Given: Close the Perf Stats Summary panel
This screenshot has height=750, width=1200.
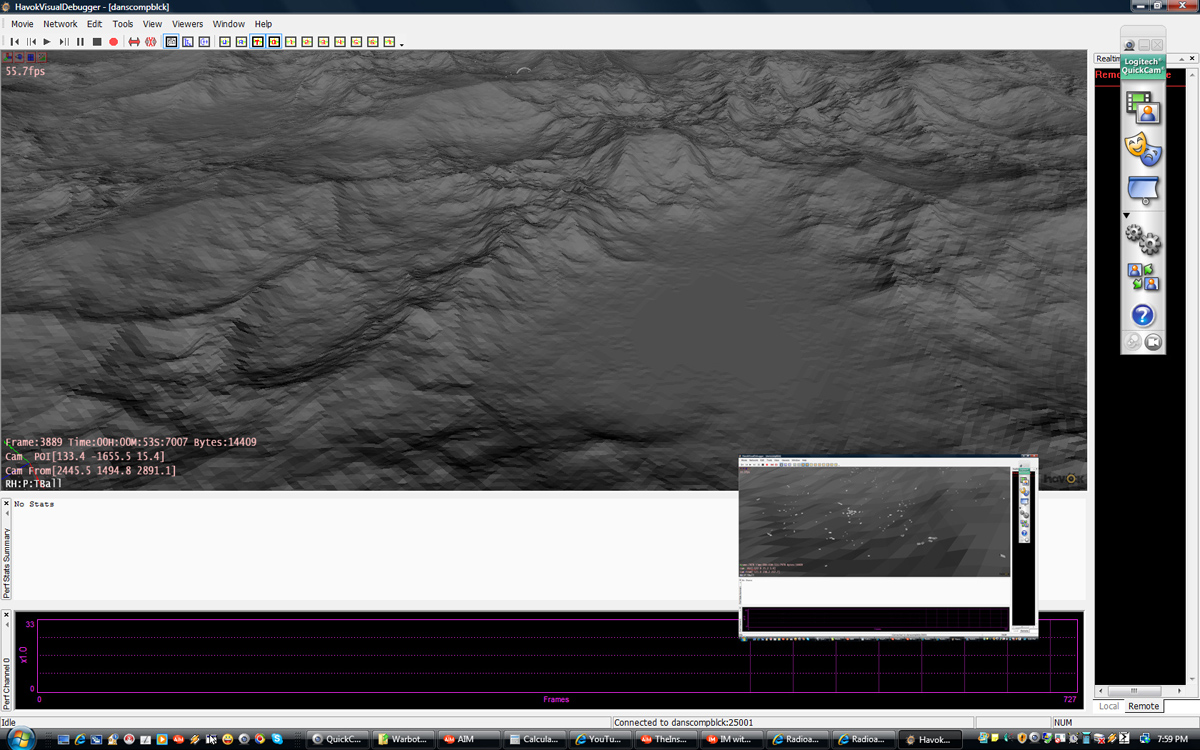Looking at the screenshot, I should pyautogui.click(x=6, y=504).
